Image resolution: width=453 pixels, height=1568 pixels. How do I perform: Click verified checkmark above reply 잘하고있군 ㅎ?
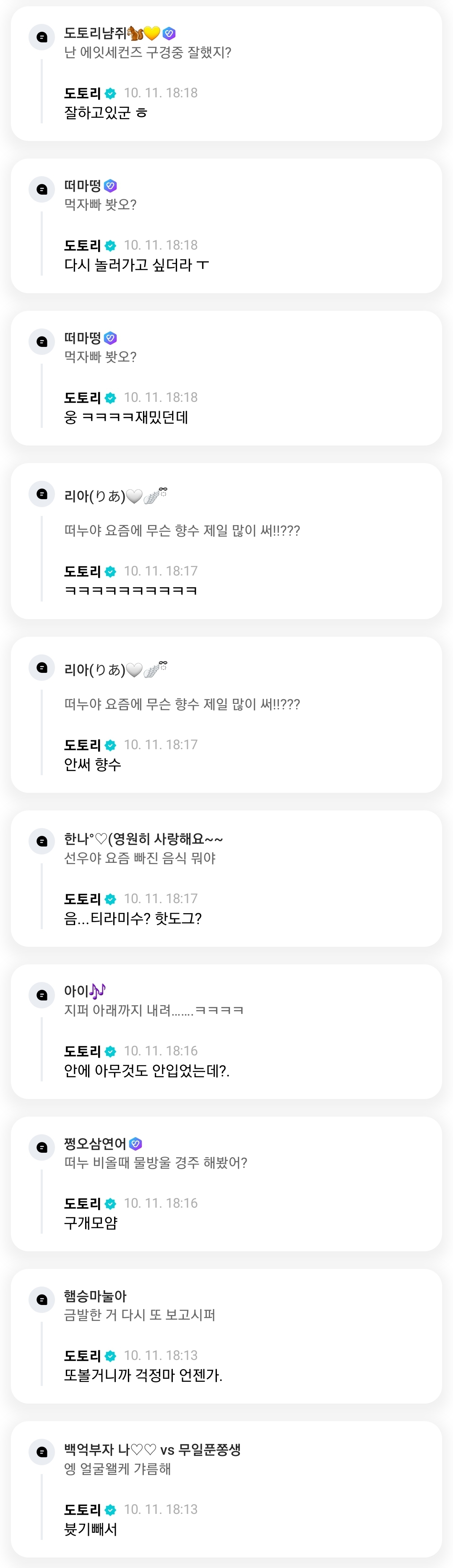(110, 93)
